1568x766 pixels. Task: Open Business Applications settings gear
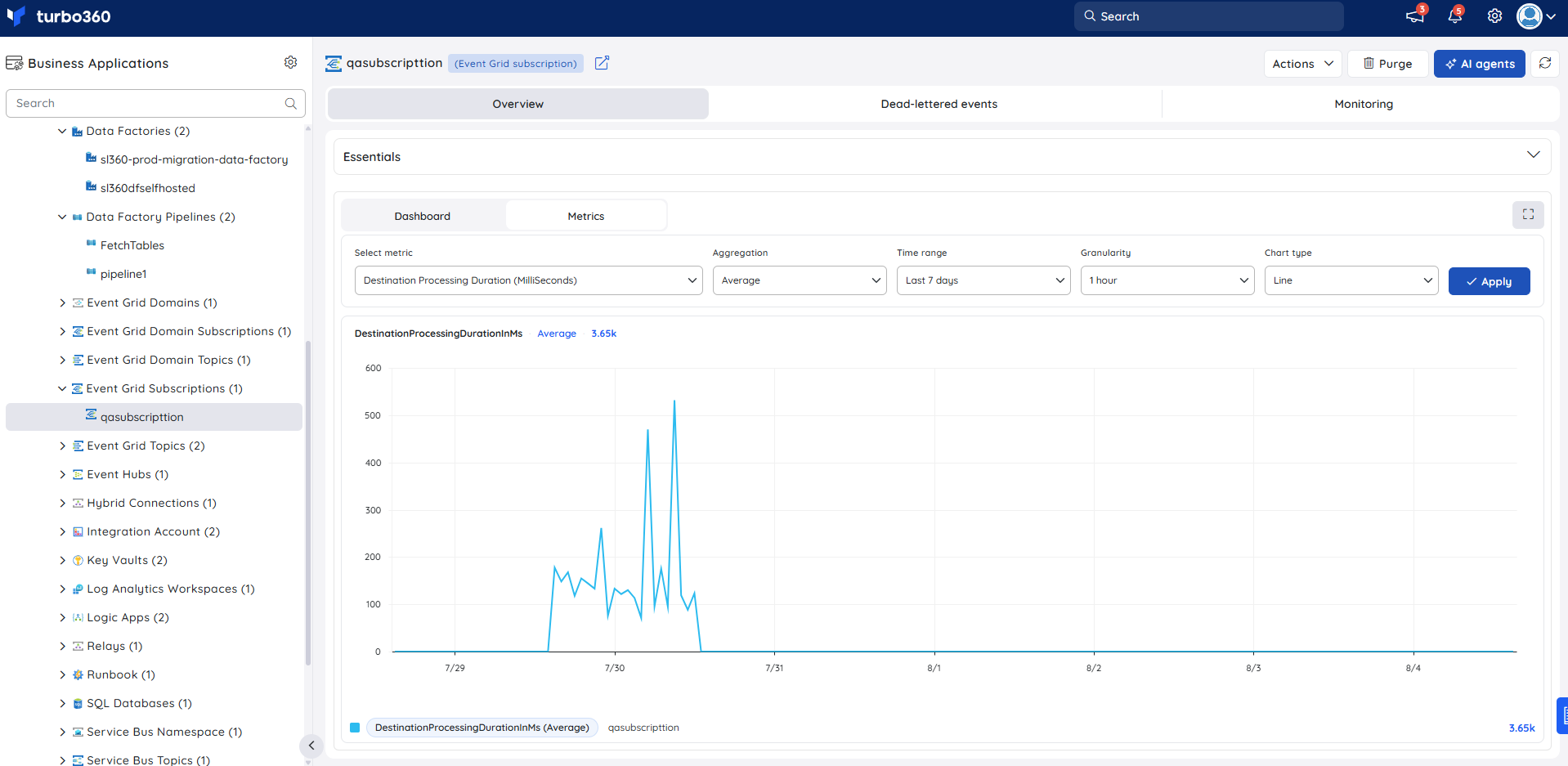pos(290,62)
